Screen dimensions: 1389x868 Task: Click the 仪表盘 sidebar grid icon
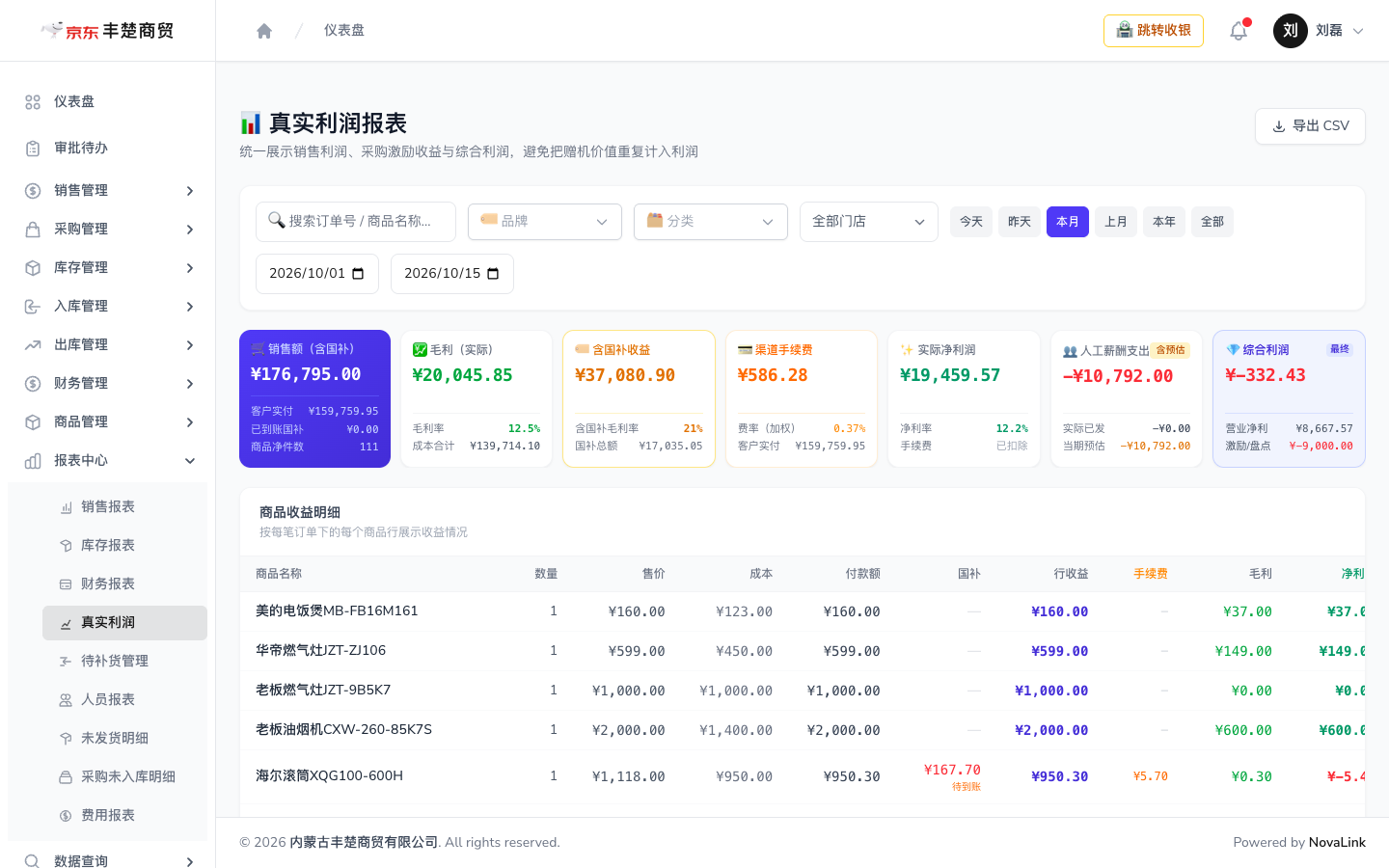click(33, 102)
